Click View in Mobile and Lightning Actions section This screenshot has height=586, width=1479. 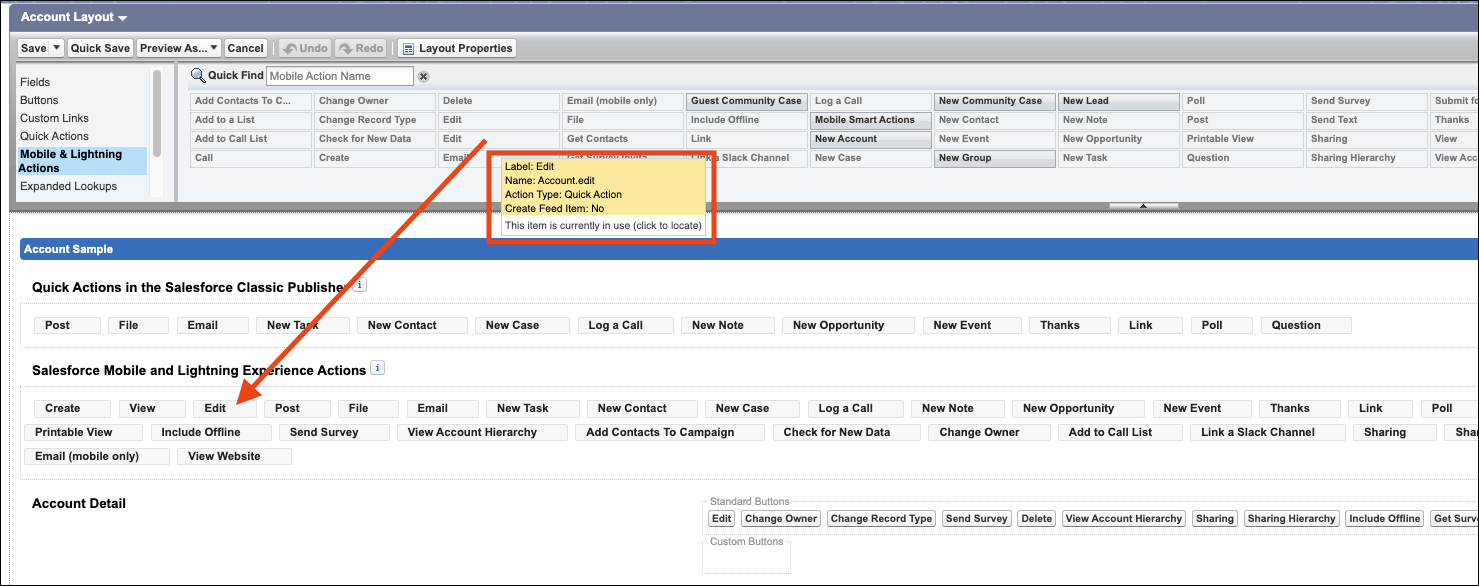pos(152,408)
